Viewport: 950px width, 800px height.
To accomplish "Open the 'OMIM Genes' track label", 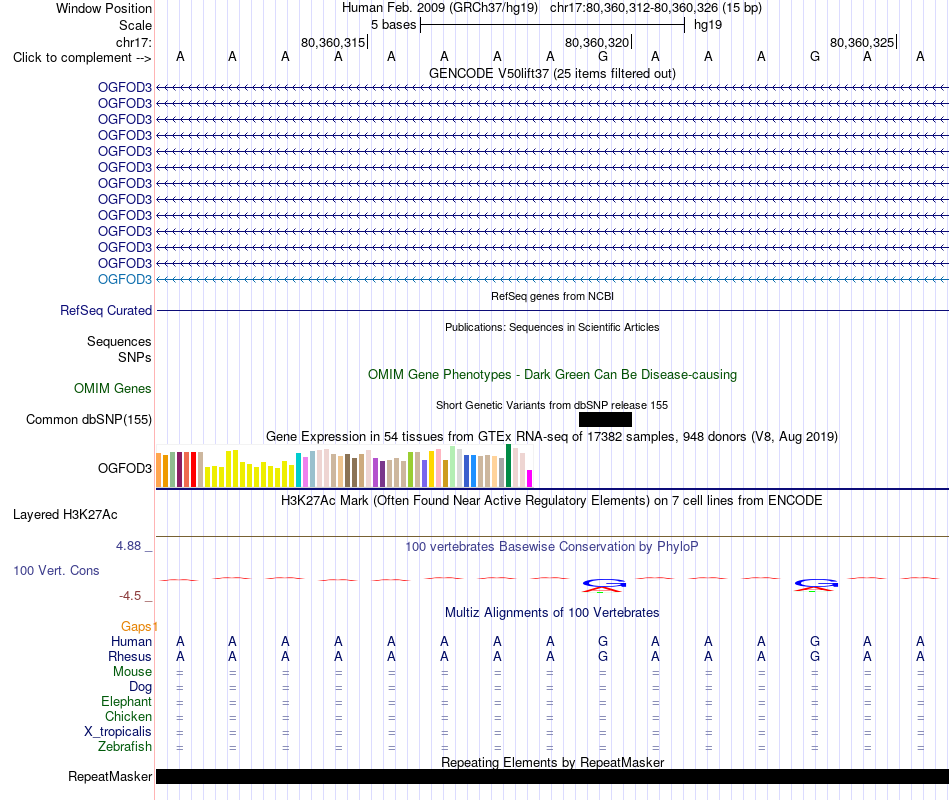I will click(113, 388).
